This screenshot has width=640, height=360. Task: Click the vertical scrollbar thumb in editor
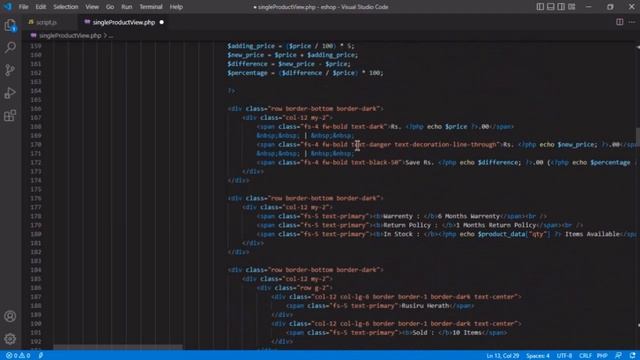[637, 136]
